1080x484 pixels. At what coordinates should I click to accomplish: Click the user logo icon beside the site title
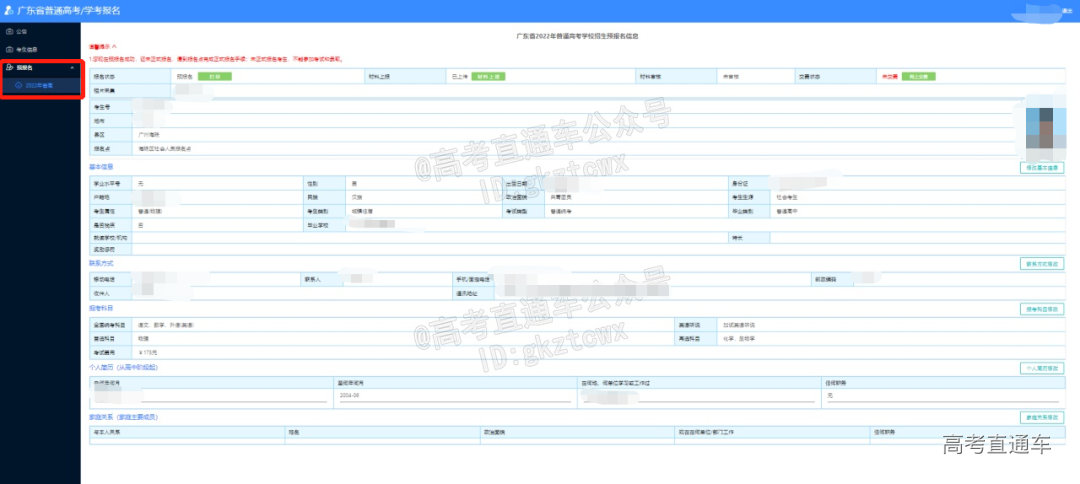[x=8, y=10]
